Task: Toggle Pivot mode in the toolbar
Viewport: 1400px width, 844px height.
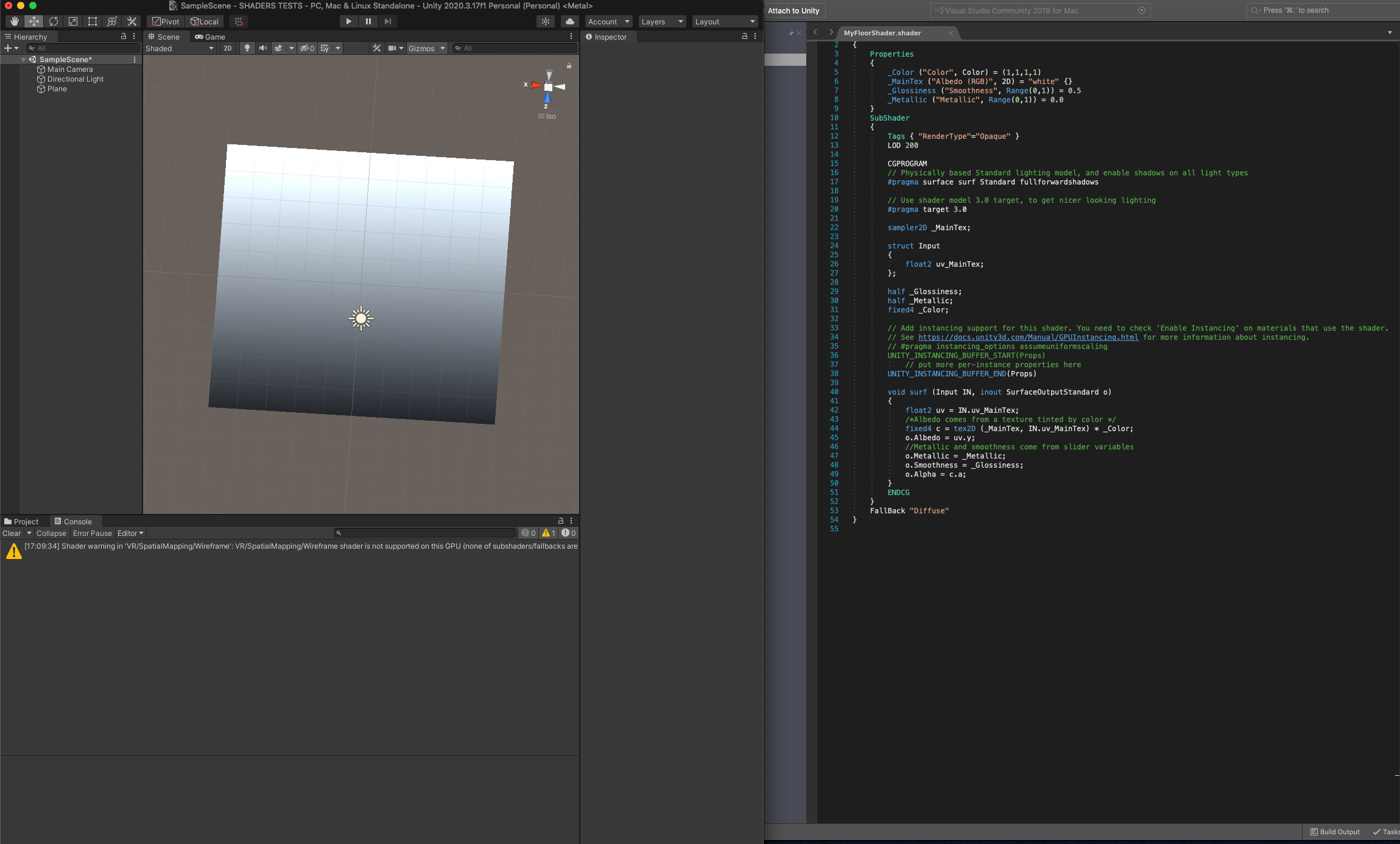Action: 164,21
